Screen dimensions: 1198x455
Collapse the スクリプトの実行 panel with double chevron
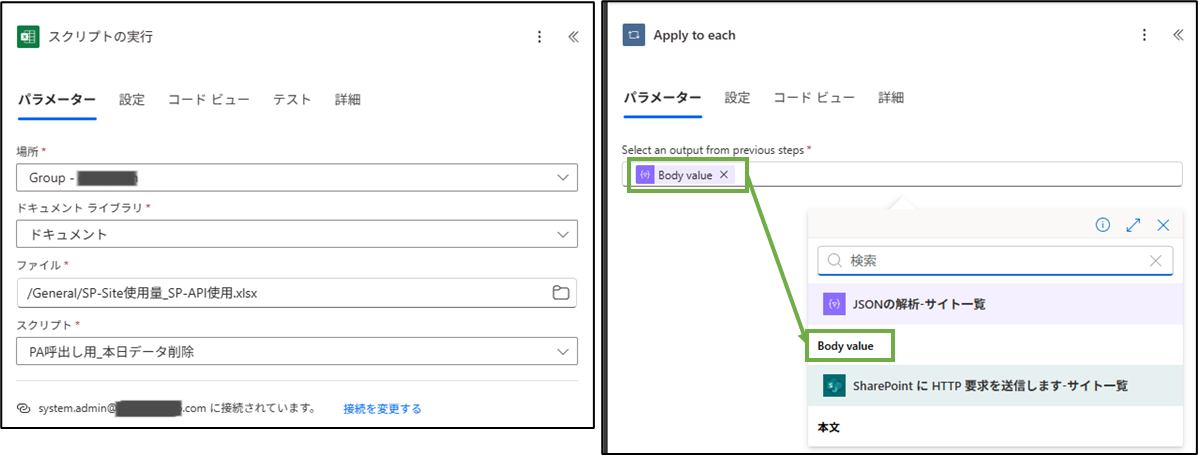click(x=573, y=37)
